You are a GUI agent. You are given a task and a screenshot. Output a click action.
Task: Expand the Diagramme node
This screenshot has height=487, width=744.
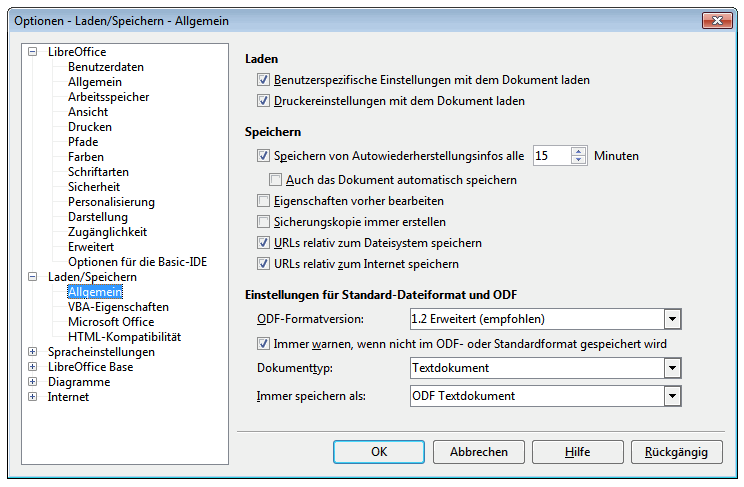coord(32,382)
